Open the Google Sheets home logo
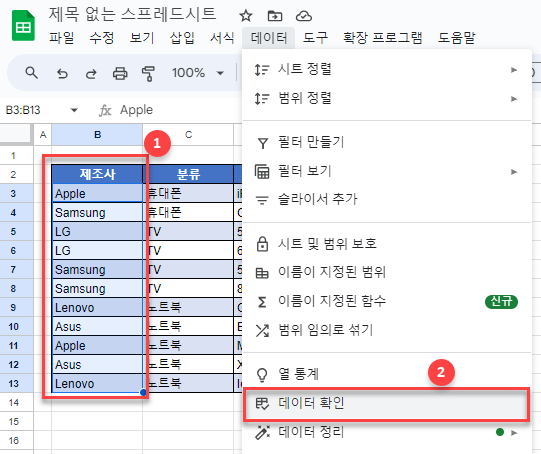Viewport: 541px width, 454px height. coord(23,26)
